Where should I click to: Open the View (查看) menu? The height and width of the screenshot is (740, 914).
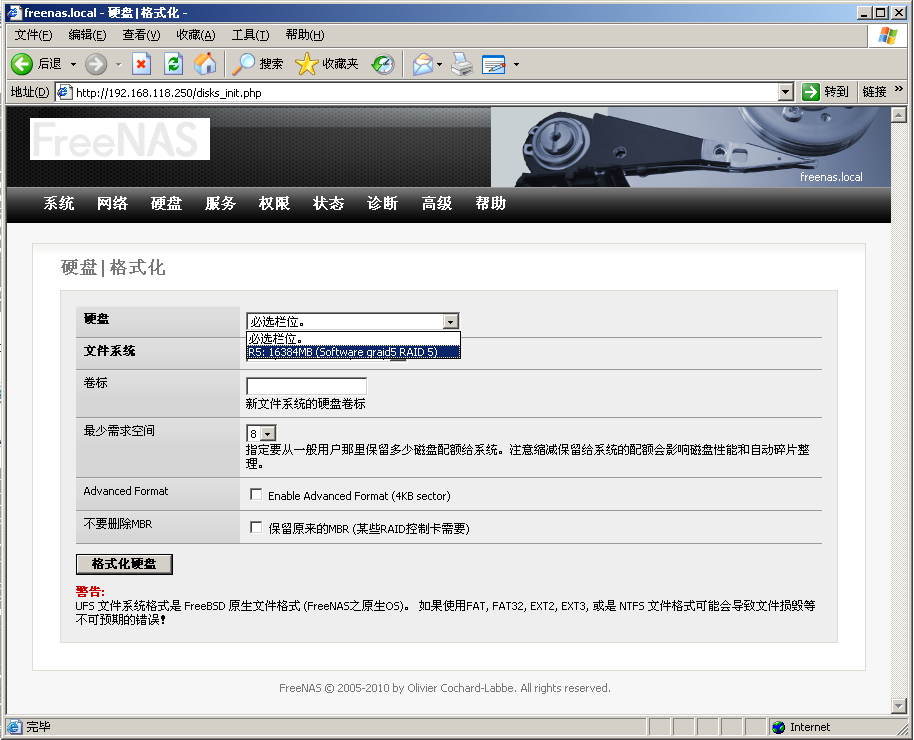[x=141, y=35]
